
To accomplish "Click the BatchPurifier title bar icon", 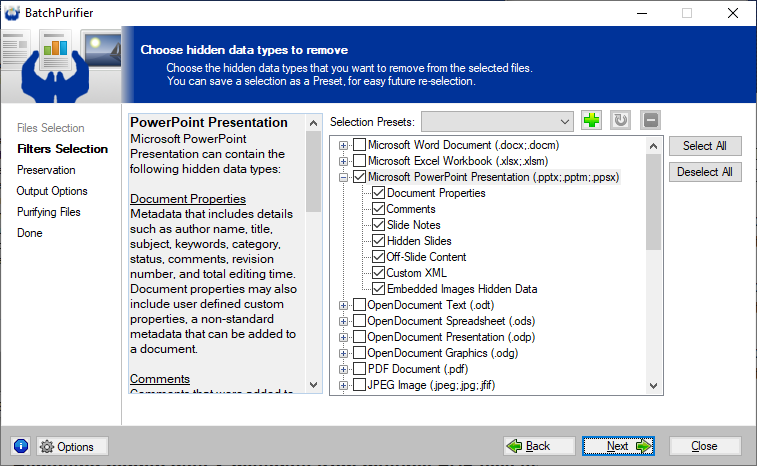I will click(x=12, y=13).
